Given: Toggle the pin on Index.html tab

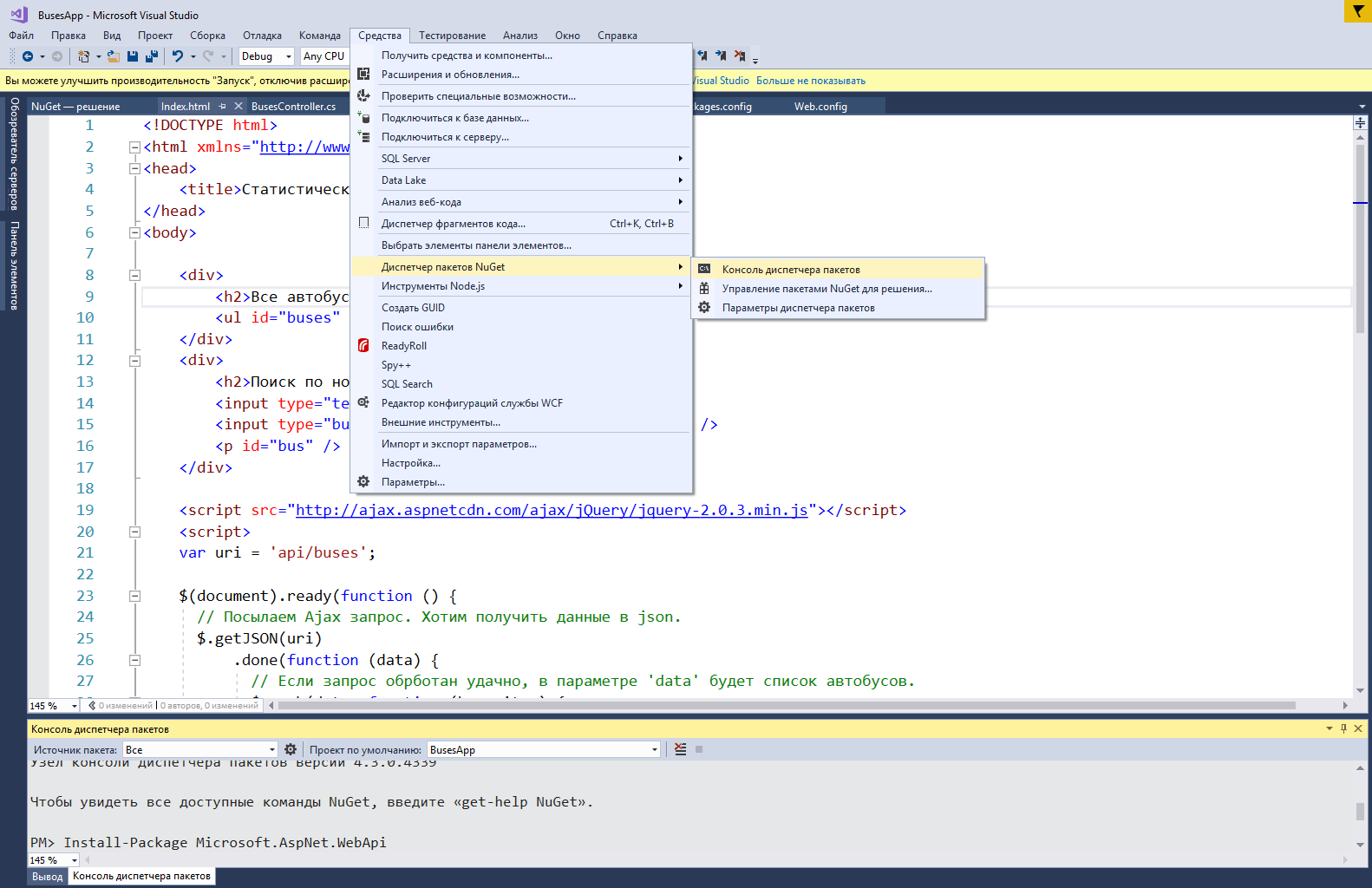Looking at the screenshot, I should pyautogui.click(x=223, y=107).
